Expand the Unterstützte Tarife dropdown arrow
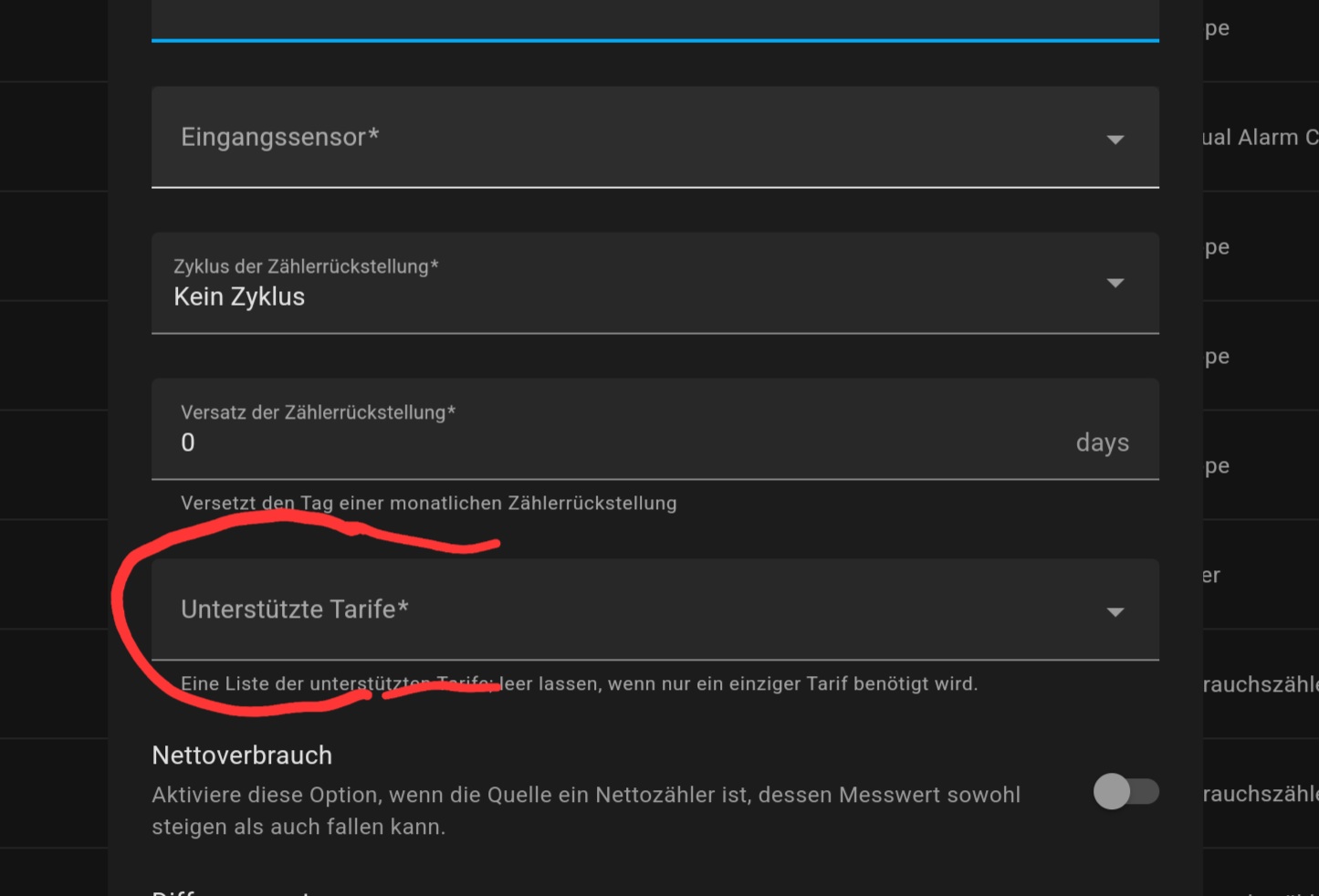1319x896 pixels. tap(1115, 611)
